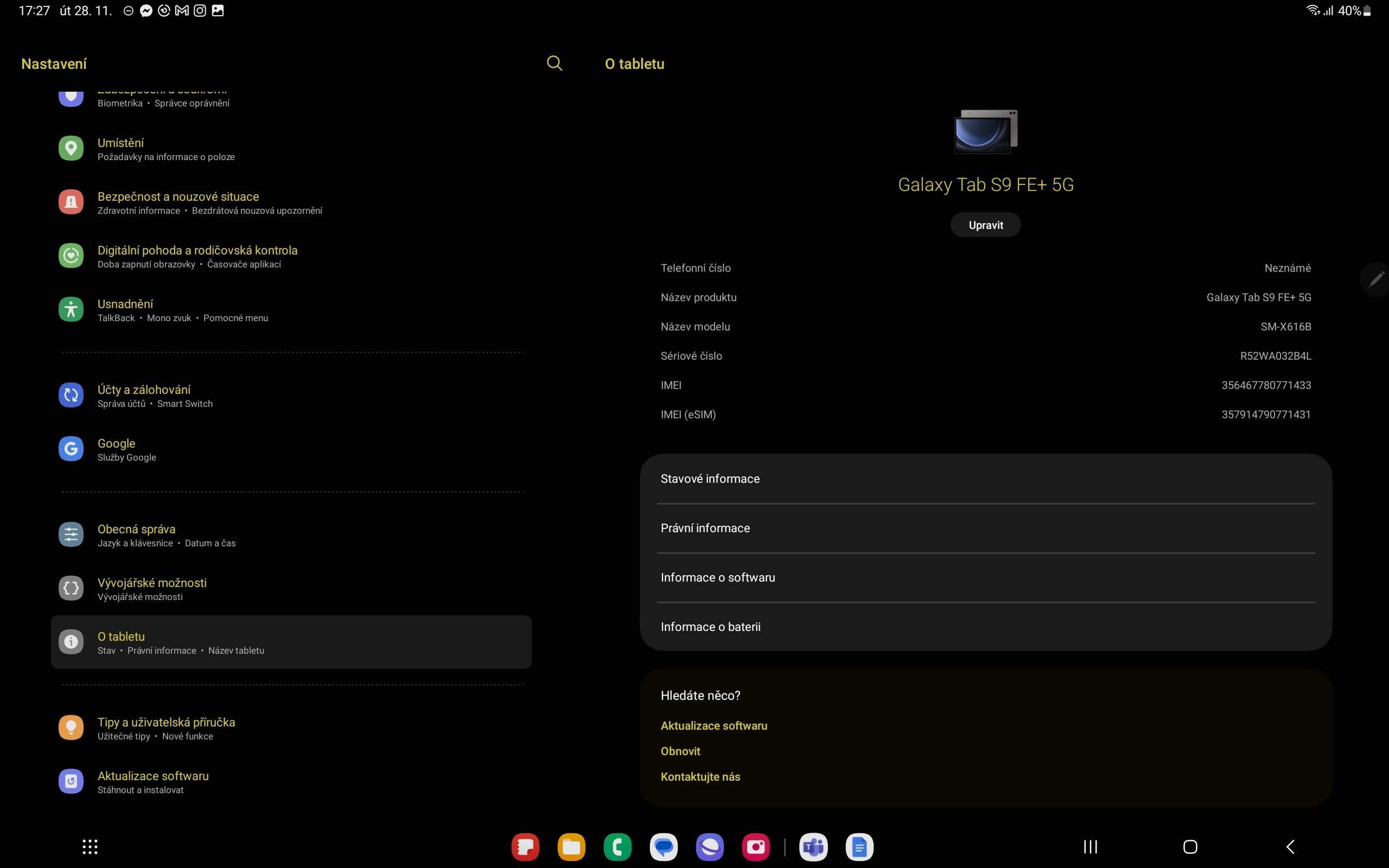Viewport: 1389px width, 868px height.
Task: Tap the Back navigation arrow
Action: [x=1290, y=847]
